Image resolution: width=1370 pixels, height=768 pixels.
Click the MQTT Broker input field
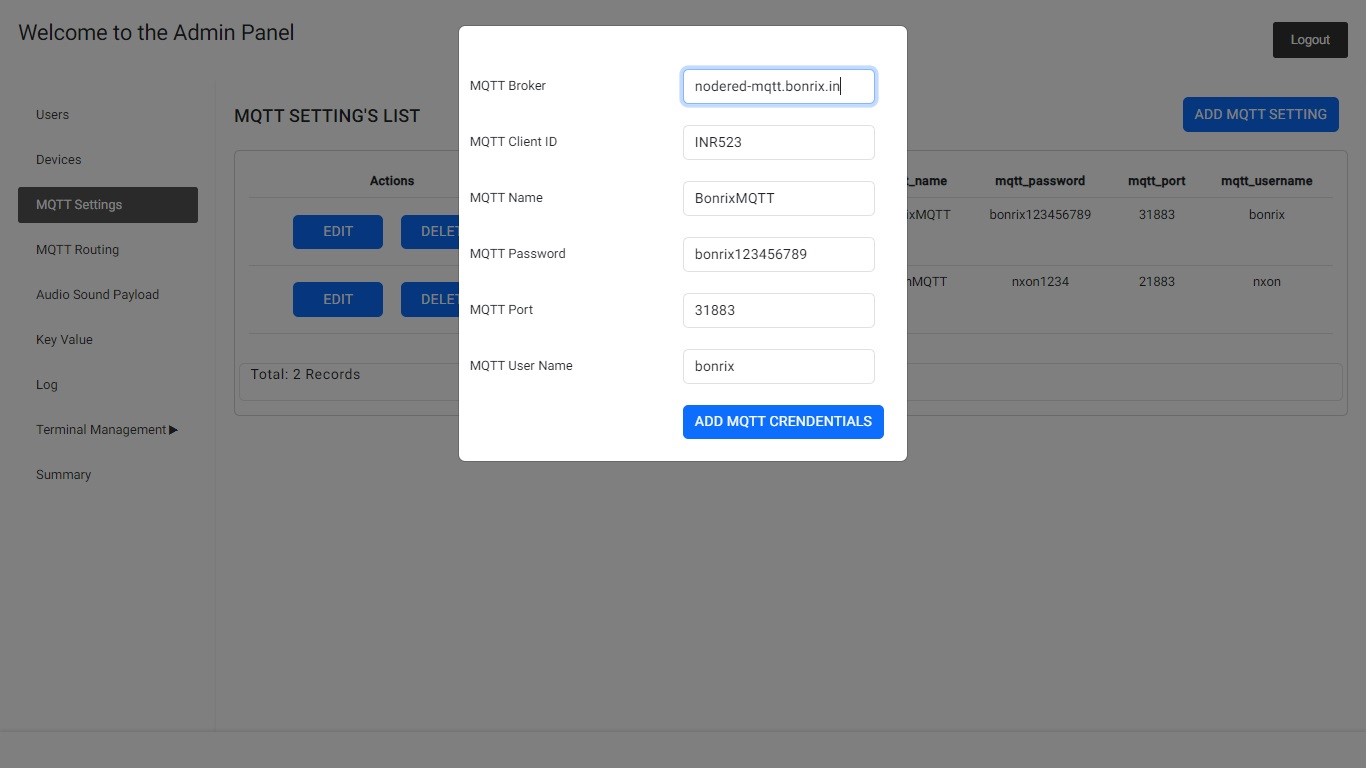[778, 86]
